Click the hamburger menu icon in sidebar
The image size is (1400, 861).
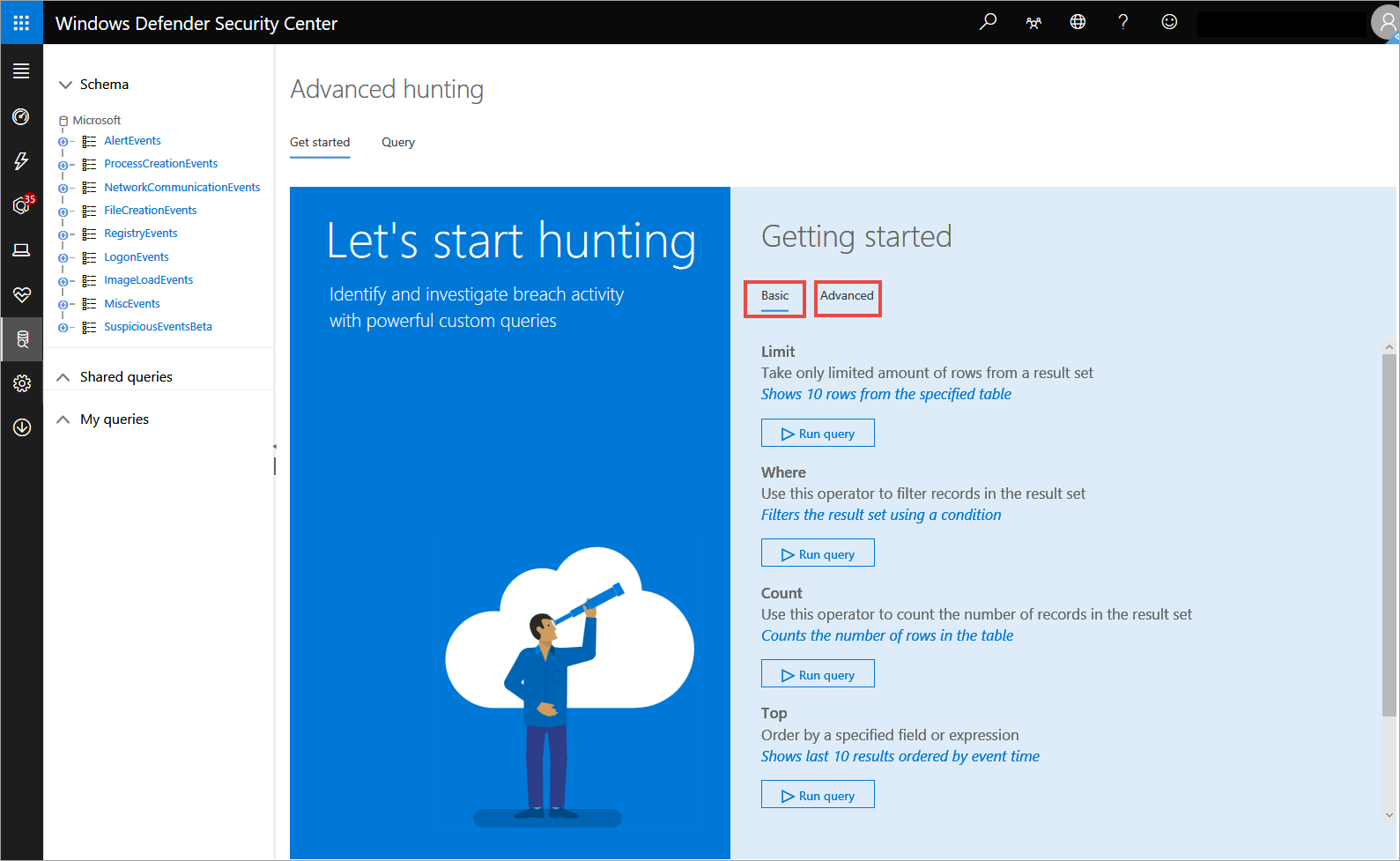(21, 71)
